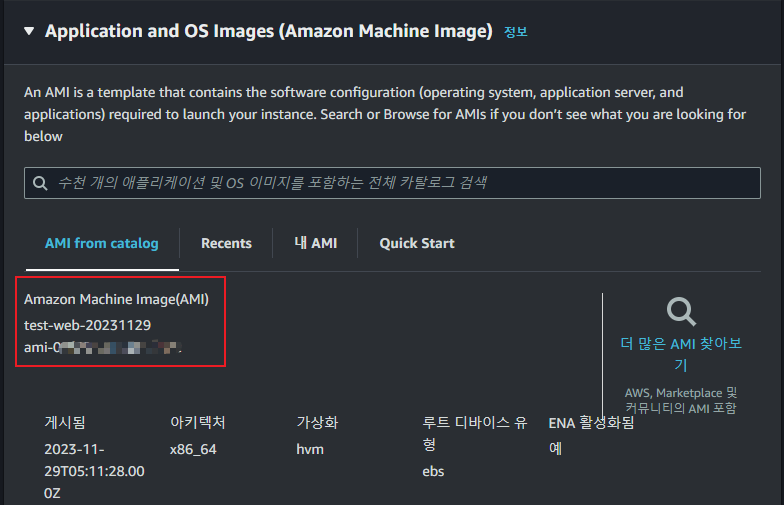Click the 아키텍처 column label
Screen dimensions: 784x505
[x=198, y=422]
